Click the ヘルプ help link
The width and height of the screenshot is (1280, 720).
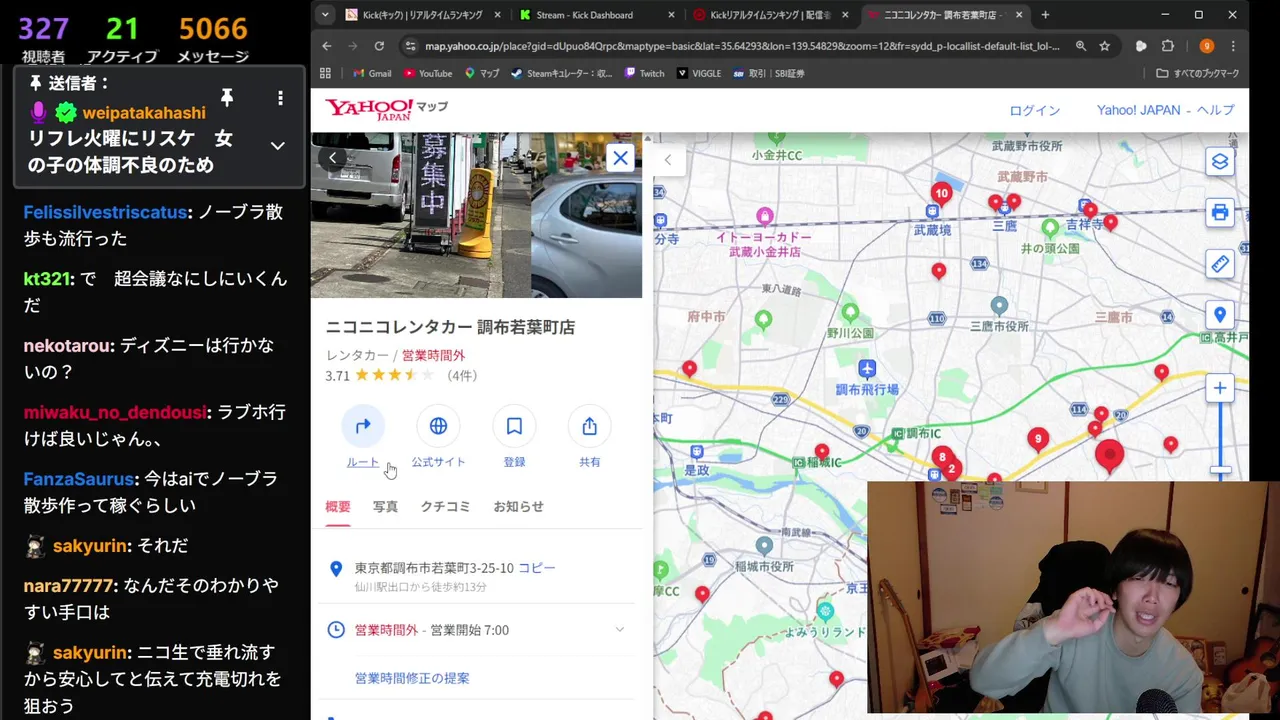click(1216, 110)
